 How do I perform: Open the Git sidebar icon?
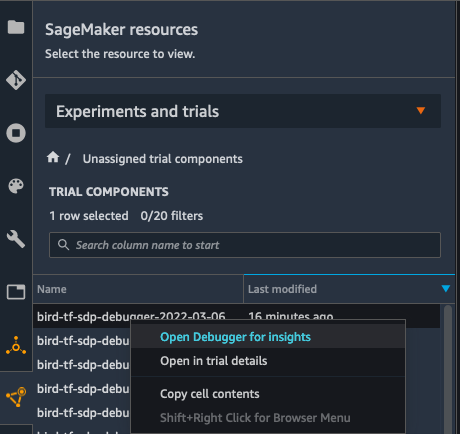pyautogui.click(x=16, y=80)
